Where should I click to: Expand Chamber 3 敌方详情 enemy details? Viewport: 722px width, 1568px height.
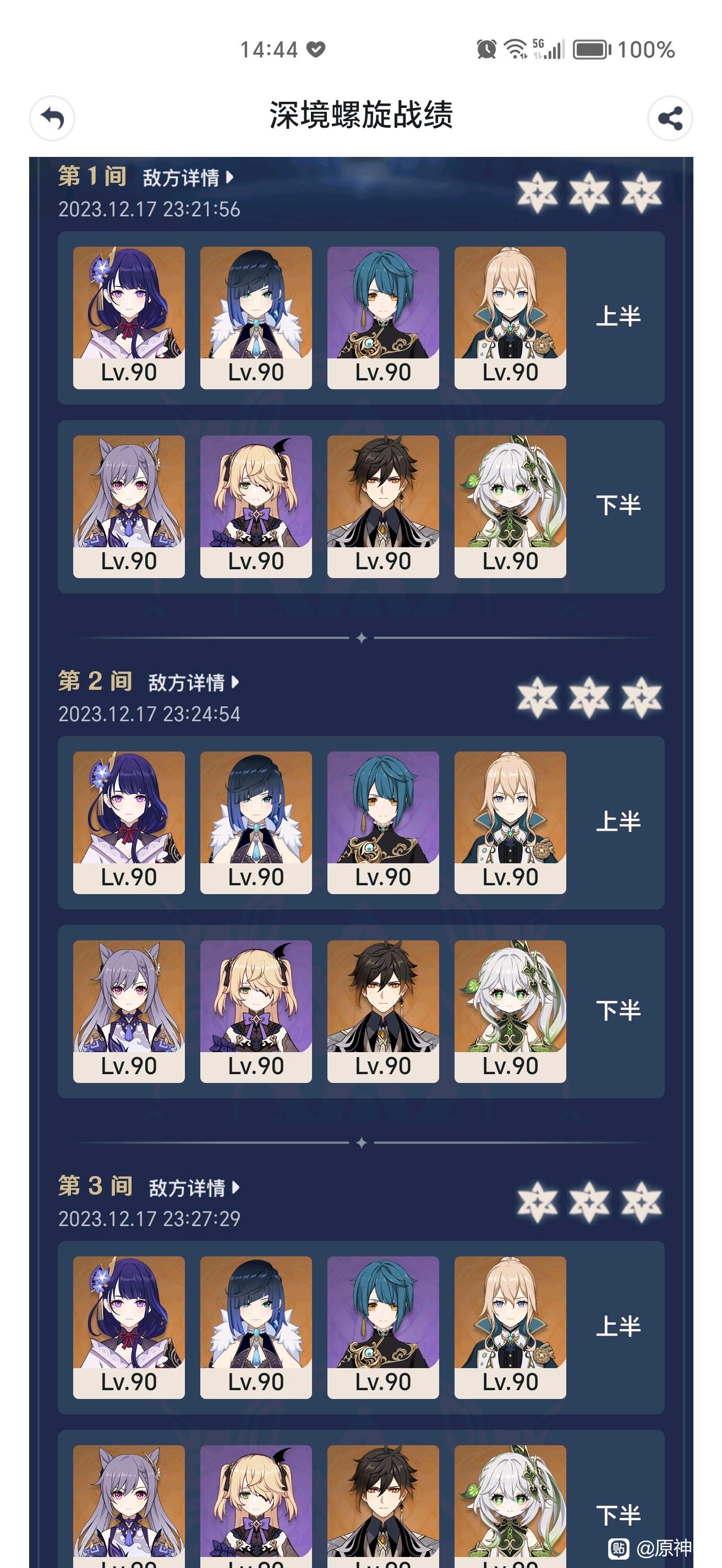tap(194, 1188)
